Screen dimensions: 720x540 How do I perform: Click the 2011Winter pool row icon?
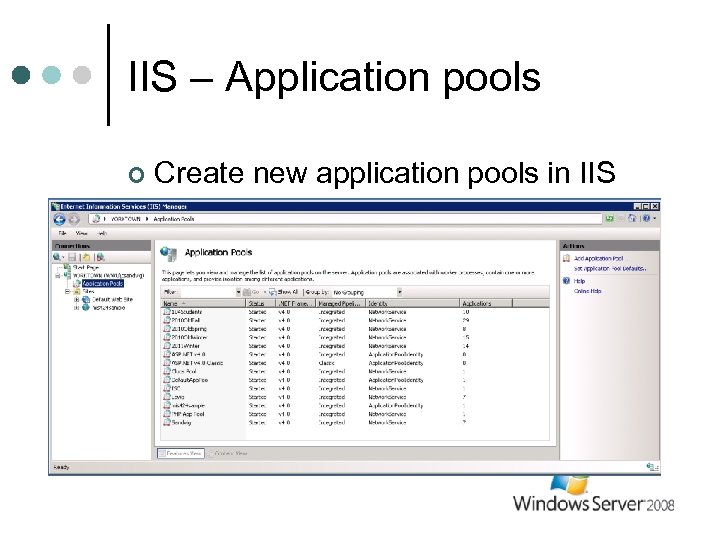[x=167, y=346]
